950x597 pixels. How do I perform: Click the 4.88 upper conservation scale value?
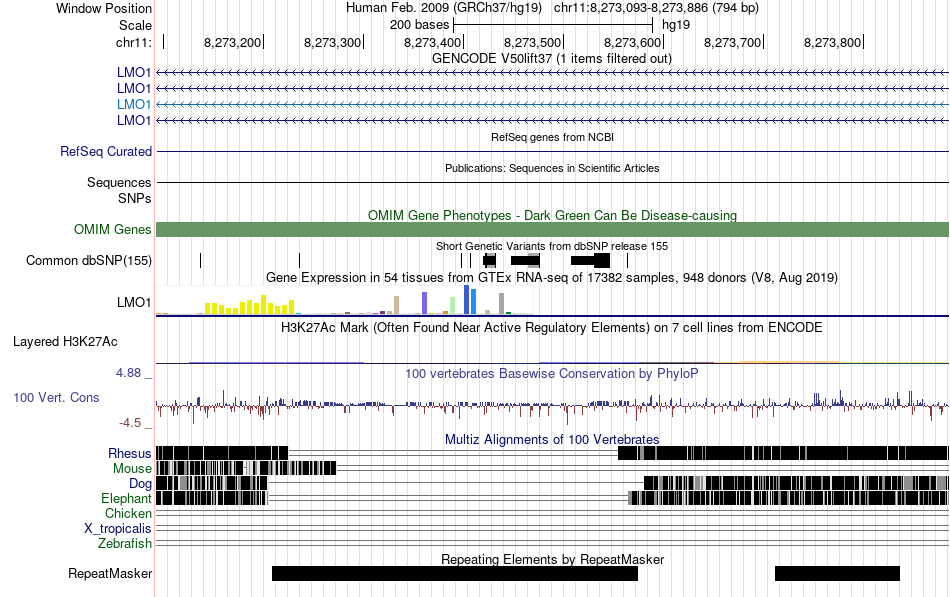(x=128, y=373)
